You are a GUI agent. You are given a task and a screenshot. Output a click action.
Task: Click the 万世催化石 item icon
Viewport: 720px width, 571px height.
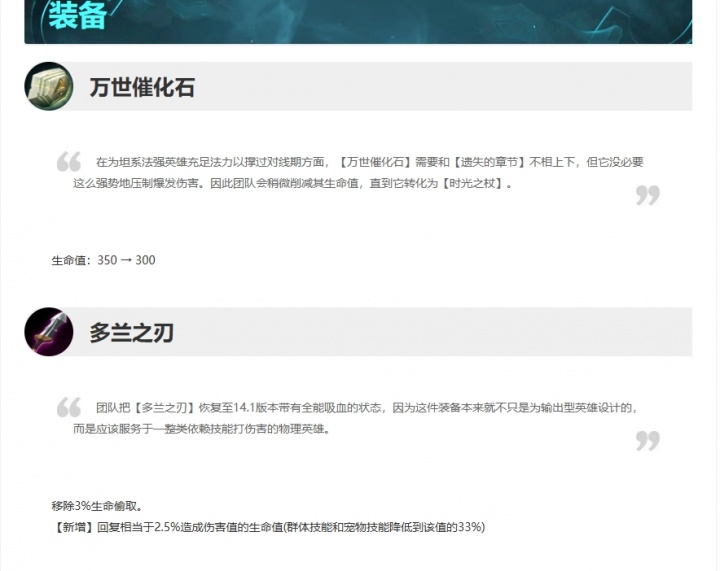click(x=48, y=86)
